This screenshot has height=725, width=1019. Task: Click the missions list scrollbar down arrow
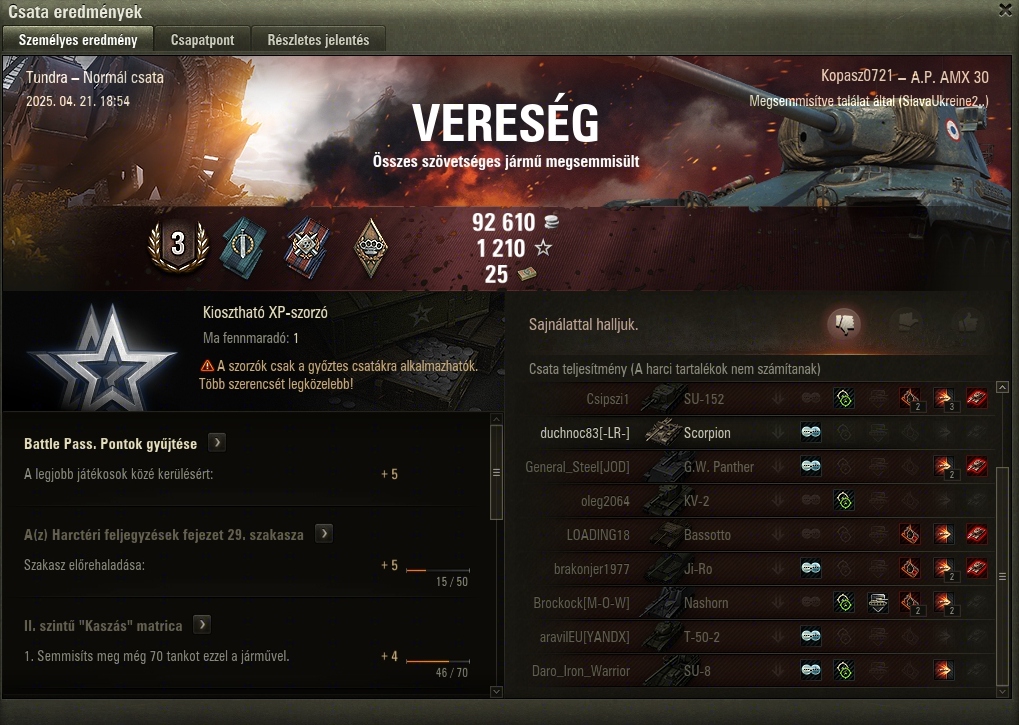click(497, 692)
